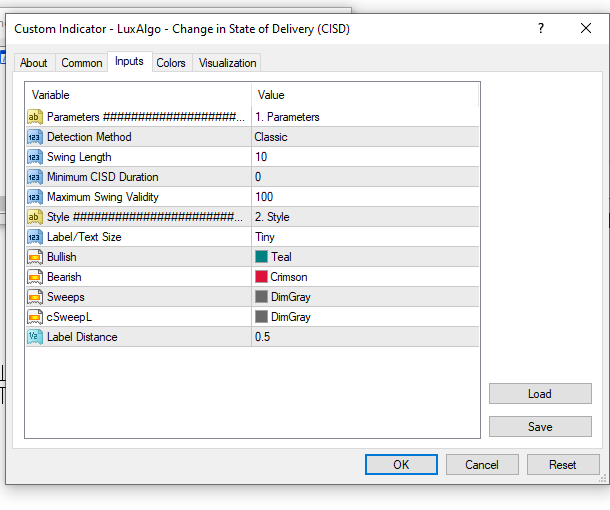Click the Load button
Screen dimensions: 610x510
click(540, 394)
